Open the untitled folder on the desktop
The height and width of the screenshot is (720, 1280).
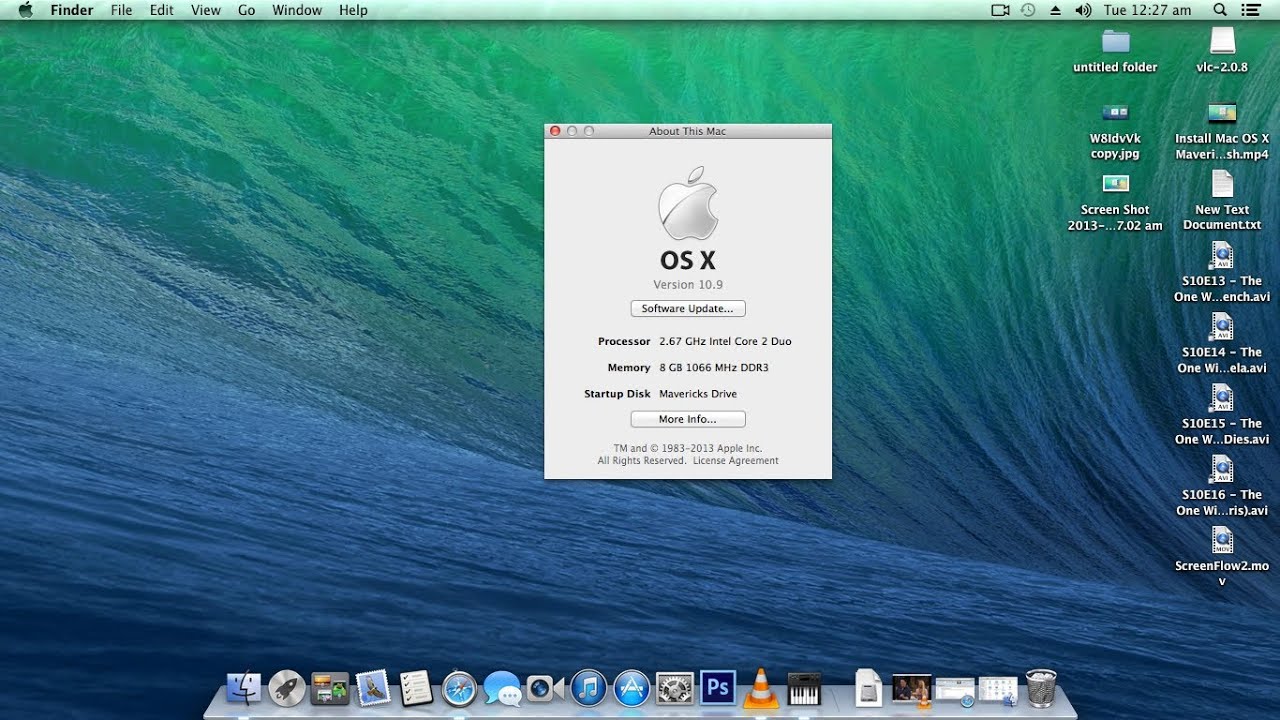[x=1113, y=45]
